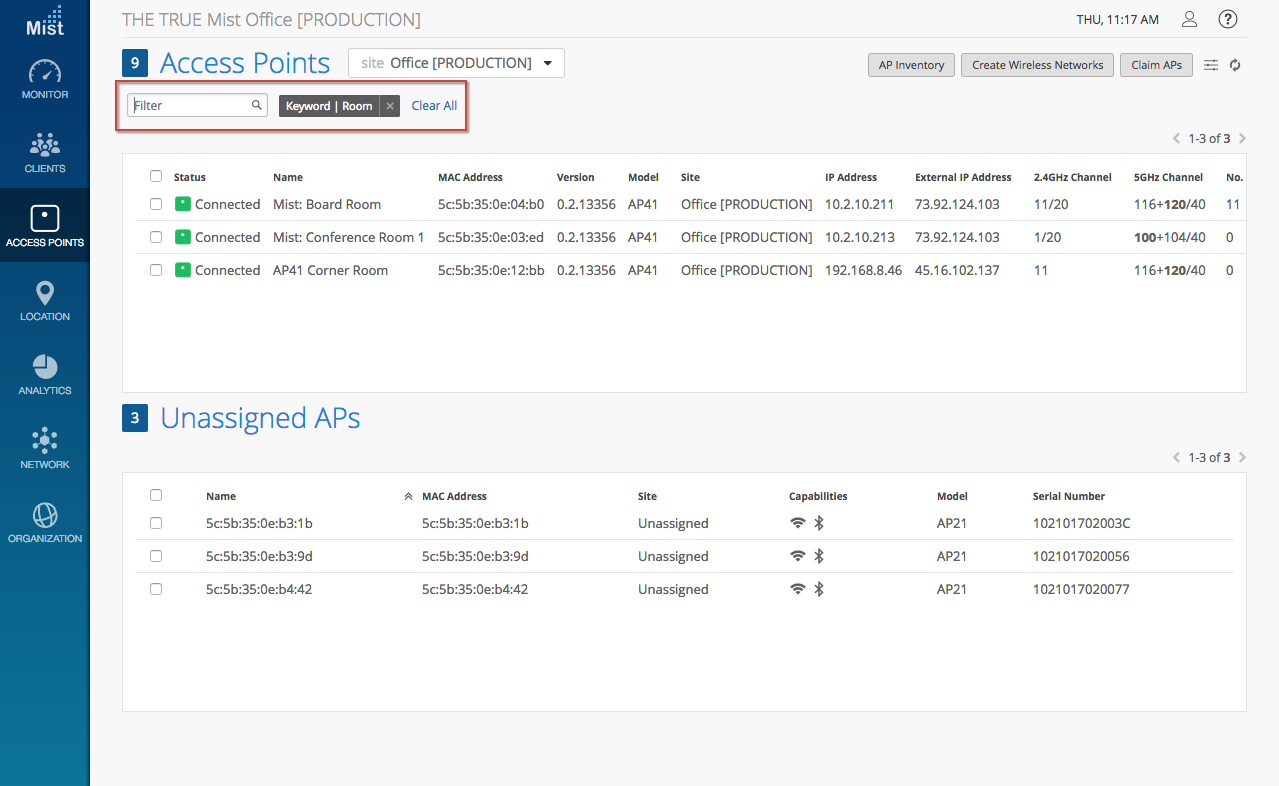This screenshot has width=1279, height=786.
Task: Open table column settings icon
Action: 1211,65
